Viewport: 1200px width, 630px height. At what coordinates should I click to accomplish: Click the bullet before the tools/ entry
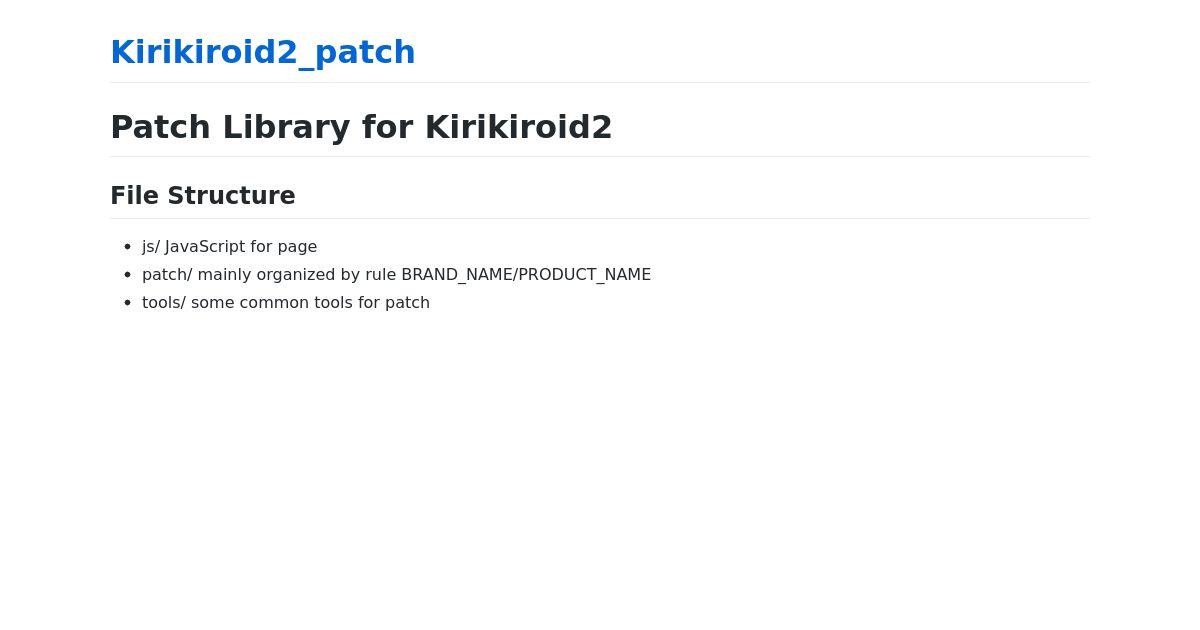[127, 303]
